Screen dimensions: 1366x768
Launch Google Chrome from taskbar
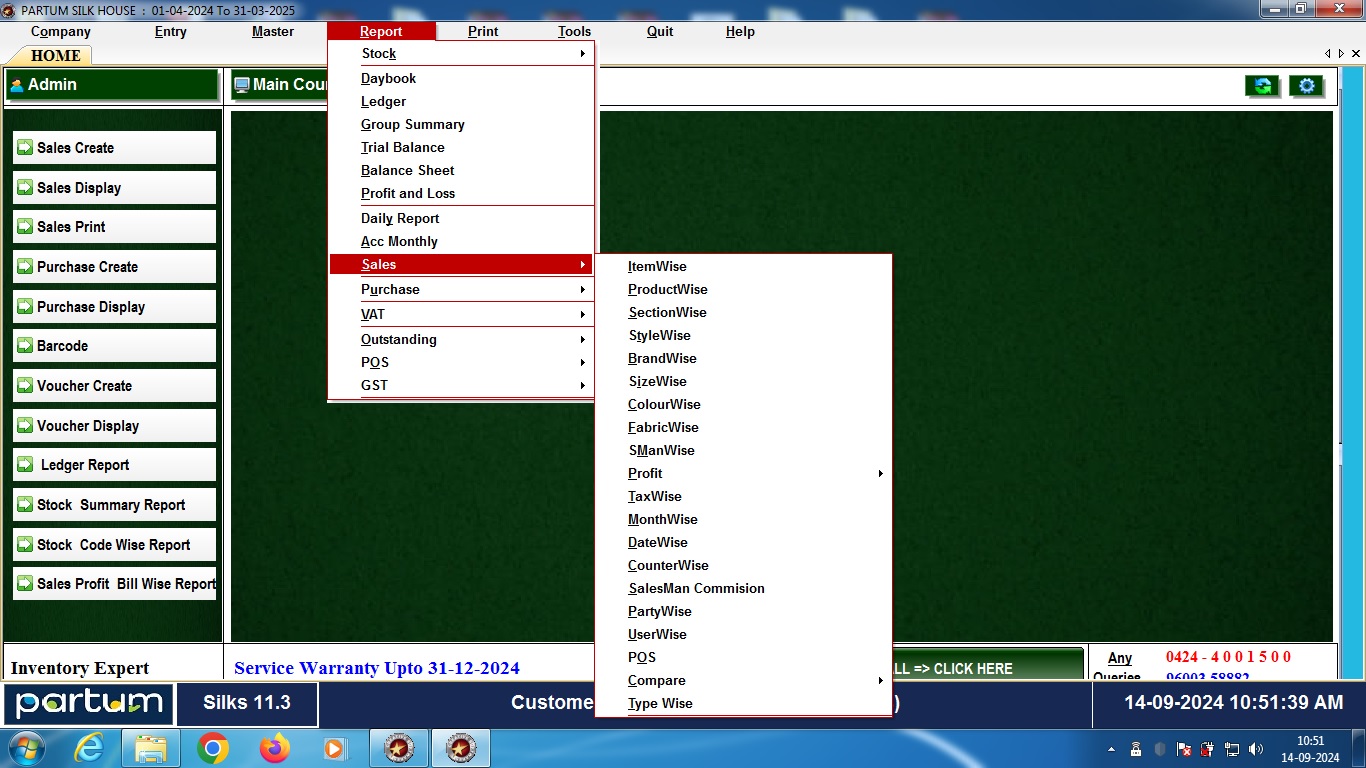pos(213,748)
